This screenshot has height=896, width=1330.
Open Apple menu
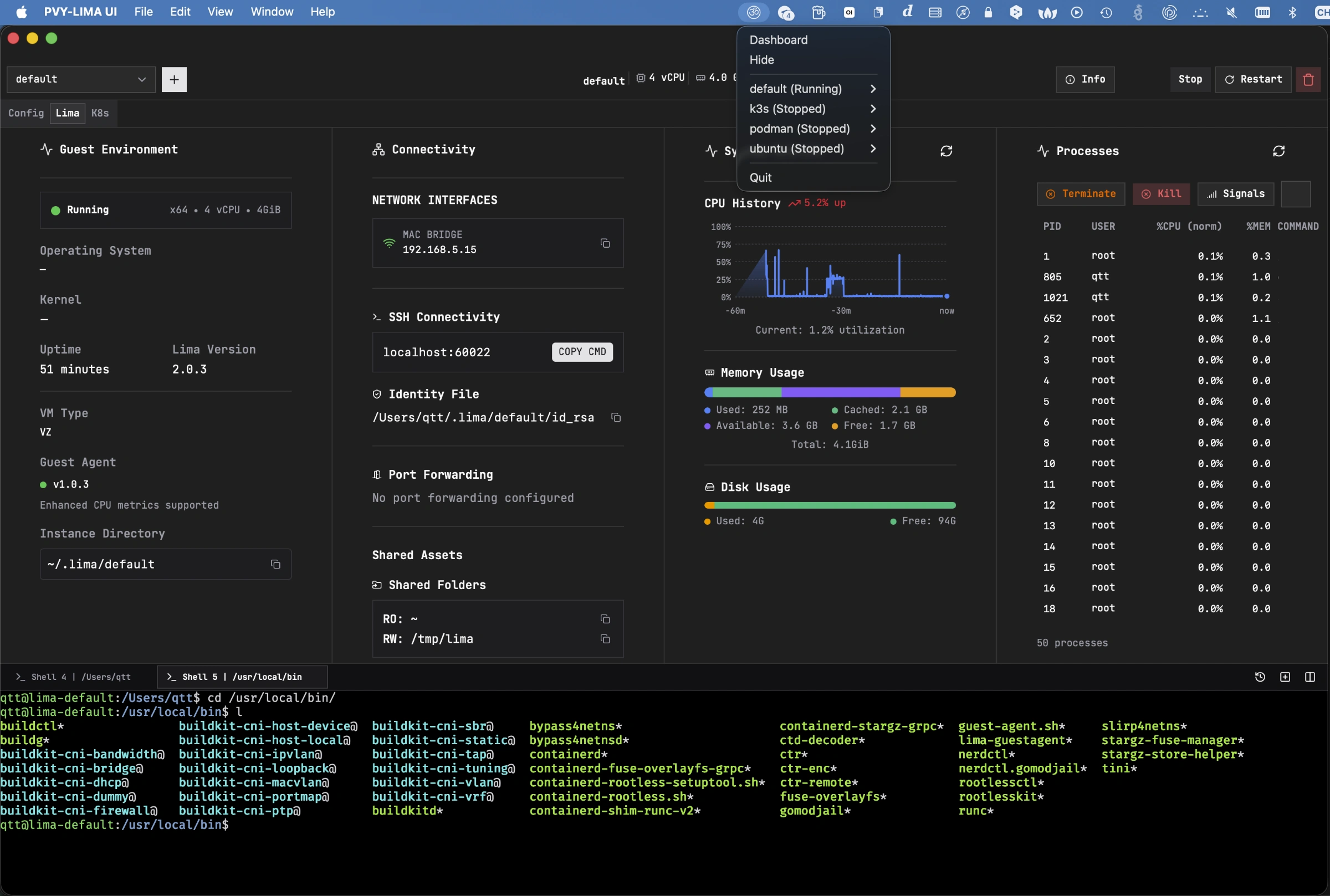pyautogui.click(x=21, y=12)
